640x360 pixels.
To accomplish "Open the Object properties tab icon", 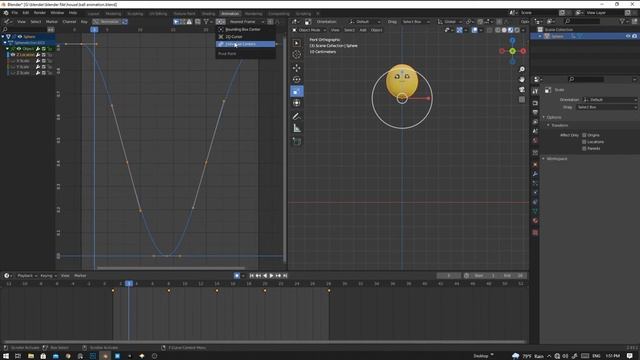I will (535, 164).
